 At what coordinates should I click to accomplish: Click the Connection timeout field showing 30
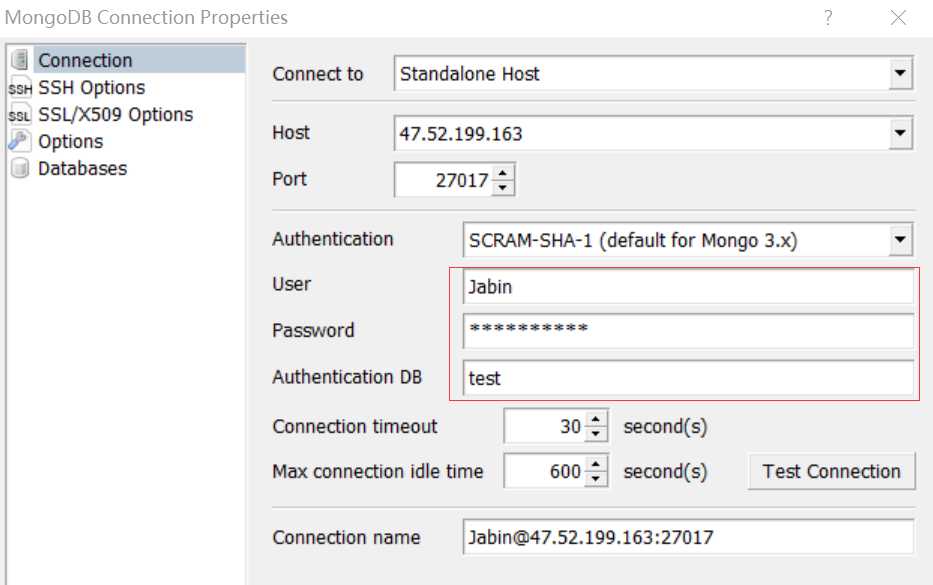point(544,426)
